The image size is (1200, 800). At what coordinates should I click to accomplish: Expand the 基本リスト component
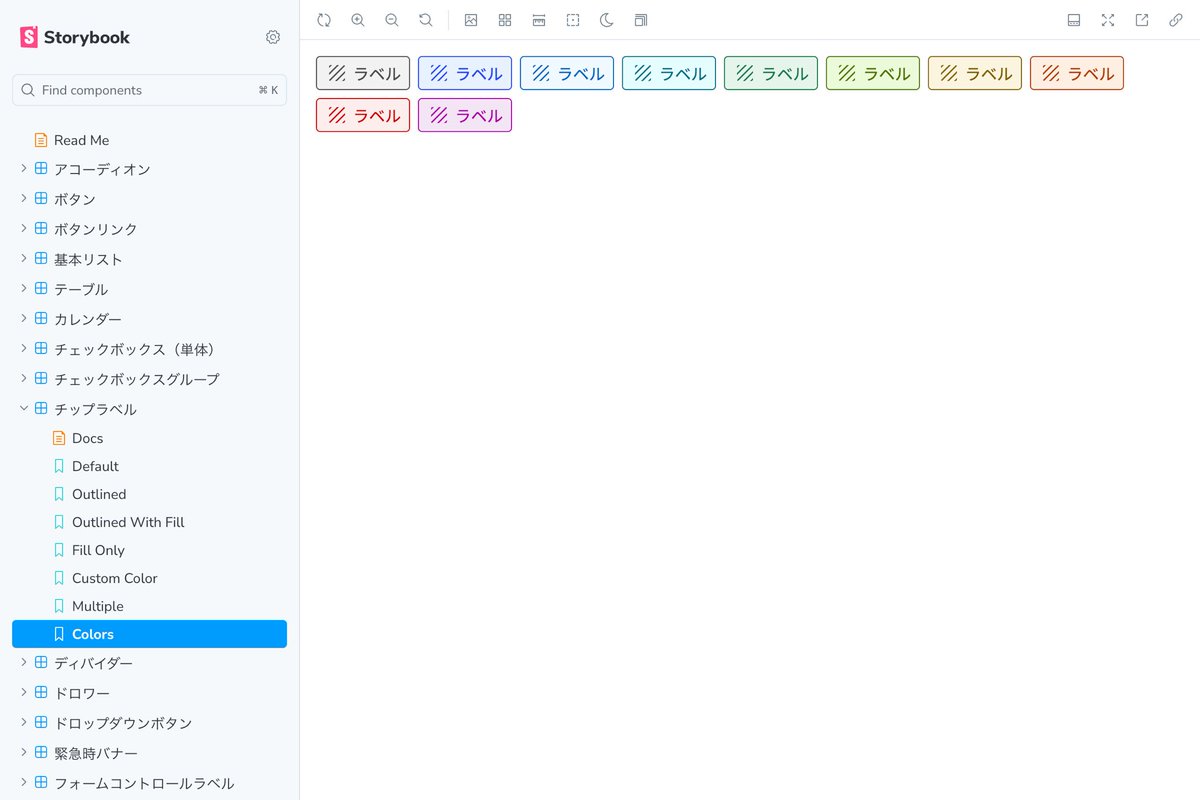[149, 259]
